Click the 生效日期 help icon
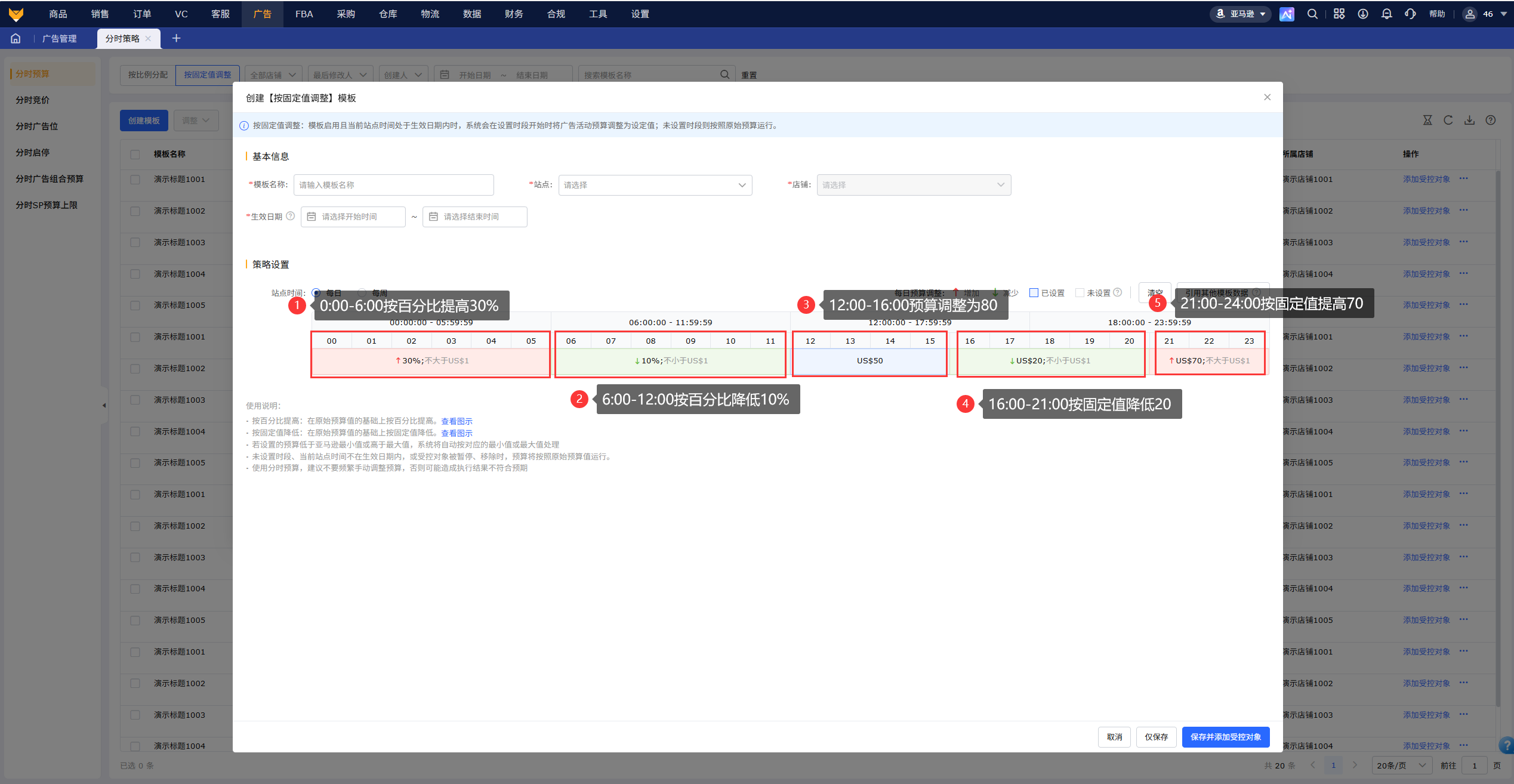1514x784 pixels. click(x=291, y=216)
